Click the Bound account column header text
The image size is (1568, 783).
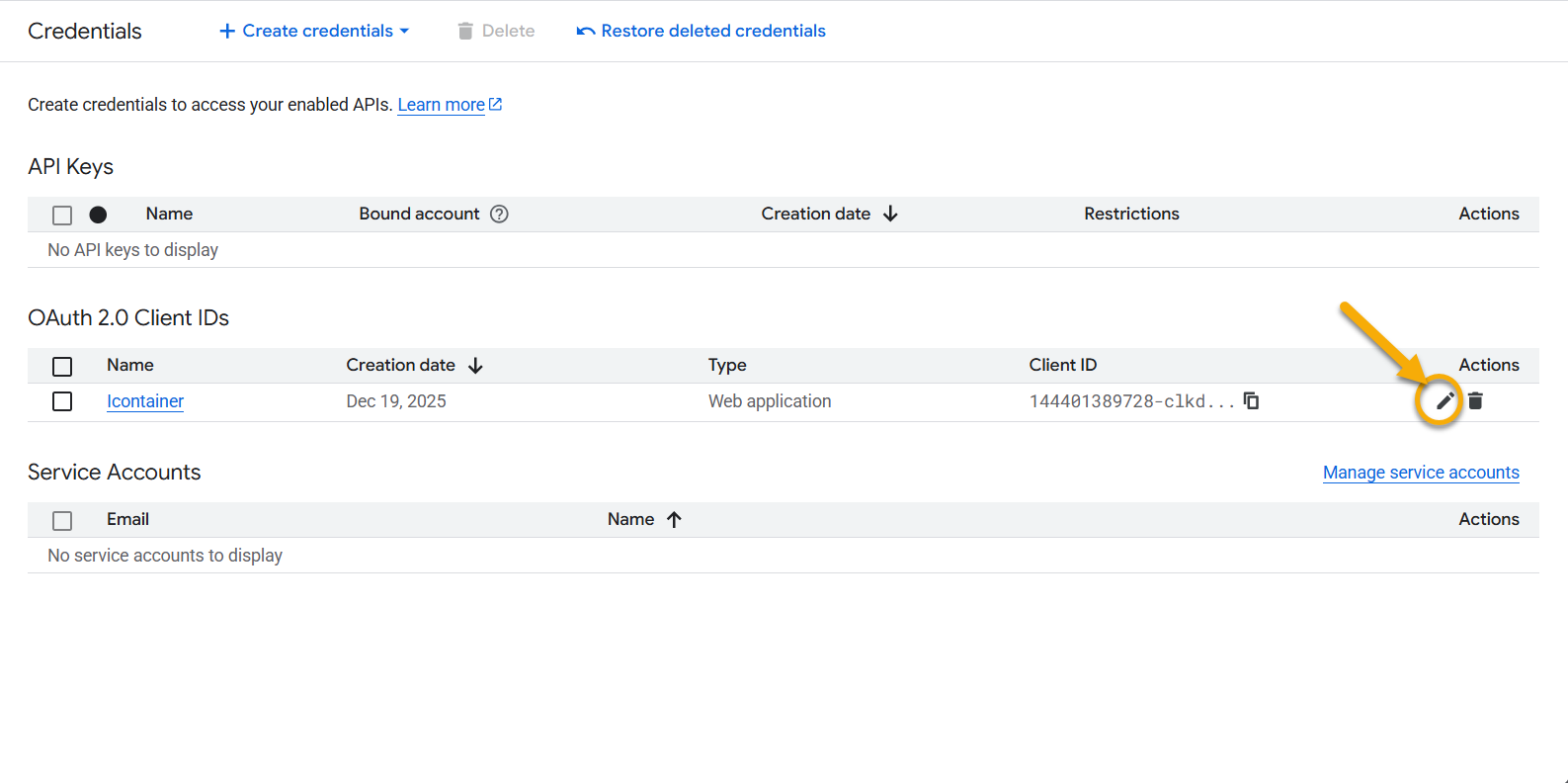419,214
